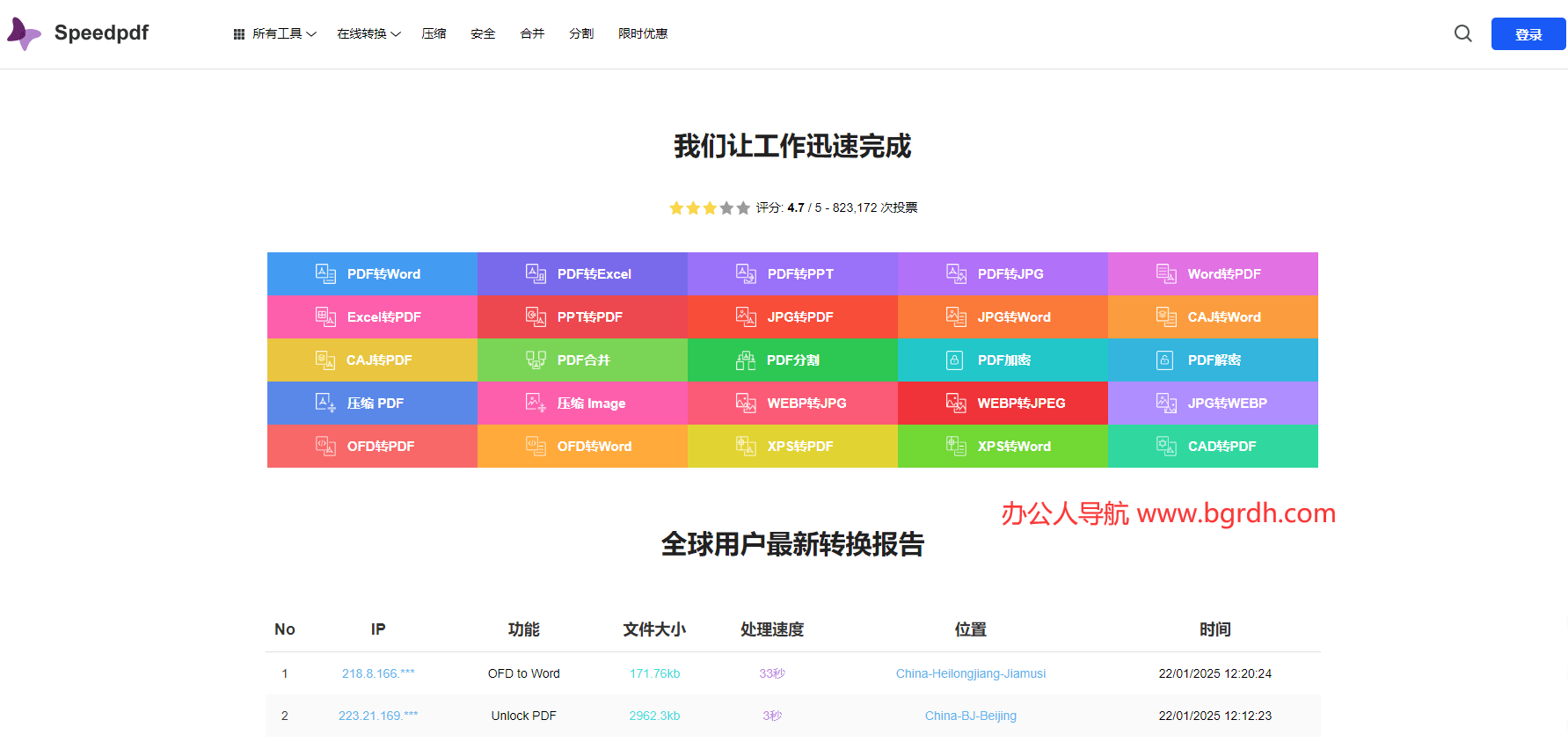Expand the 所有工具 dropdown menu

click(275, 33)
